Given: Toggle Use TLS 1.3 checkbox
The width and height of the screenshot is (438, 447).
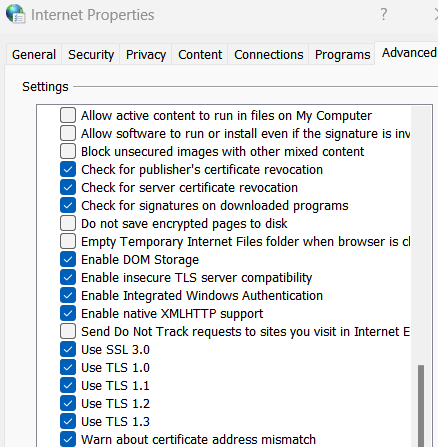Looking at the screenshot, I should point(68,421).
